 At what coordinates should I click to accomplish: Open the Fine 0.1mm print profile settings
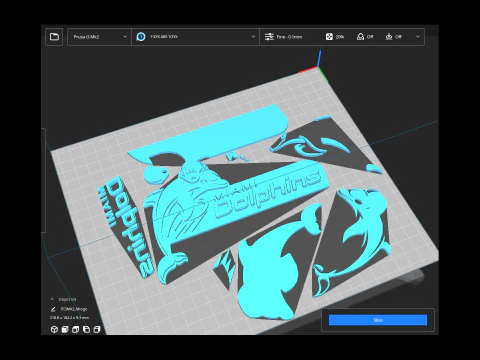342,37
